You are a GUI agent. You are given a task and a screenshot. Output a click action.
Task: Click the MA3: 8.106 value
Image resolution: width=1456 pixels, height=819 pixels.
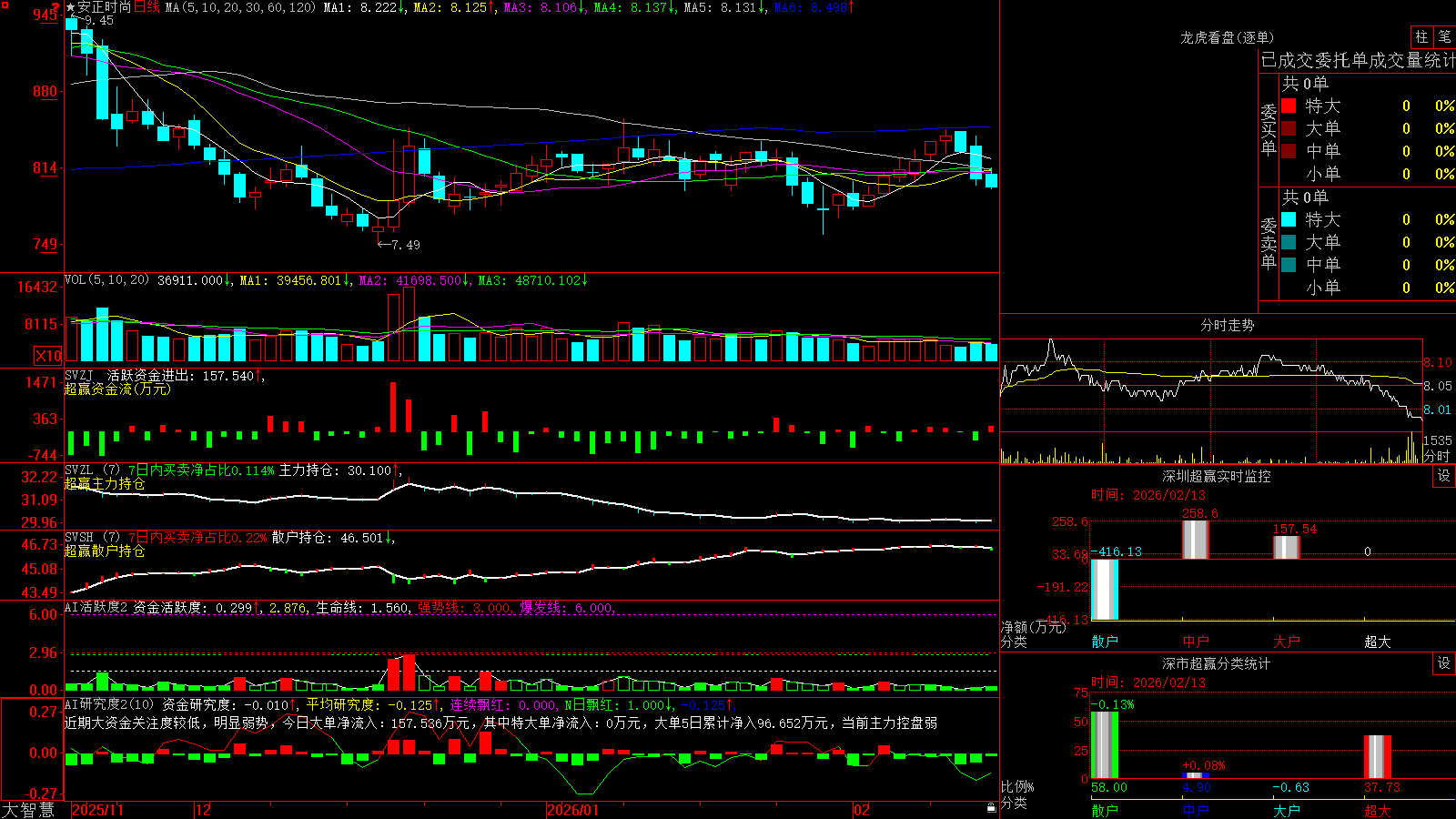click(544, 7)
